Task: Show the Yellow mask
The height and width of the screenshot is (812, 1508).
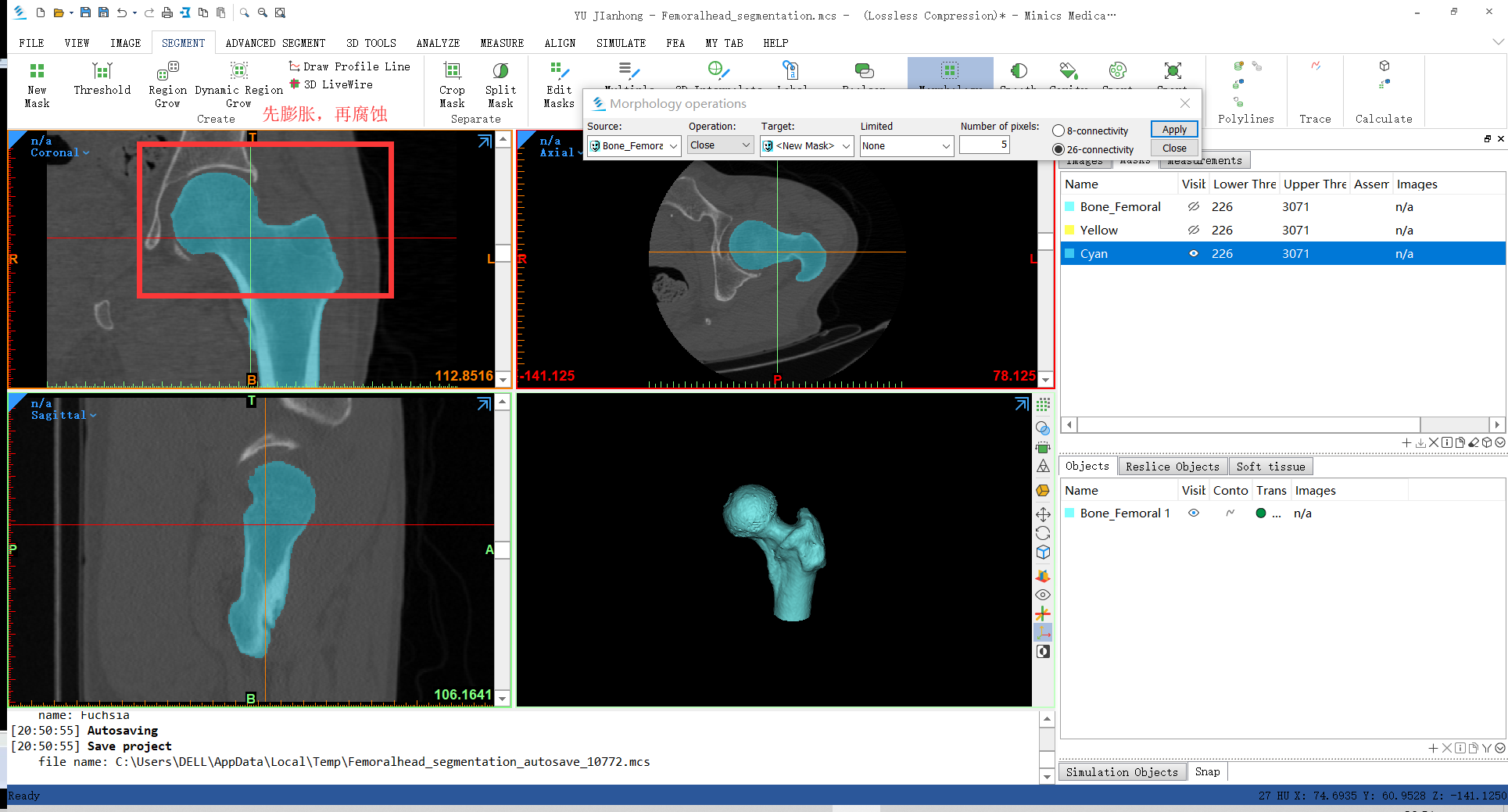Action: tap(1194, 231)
